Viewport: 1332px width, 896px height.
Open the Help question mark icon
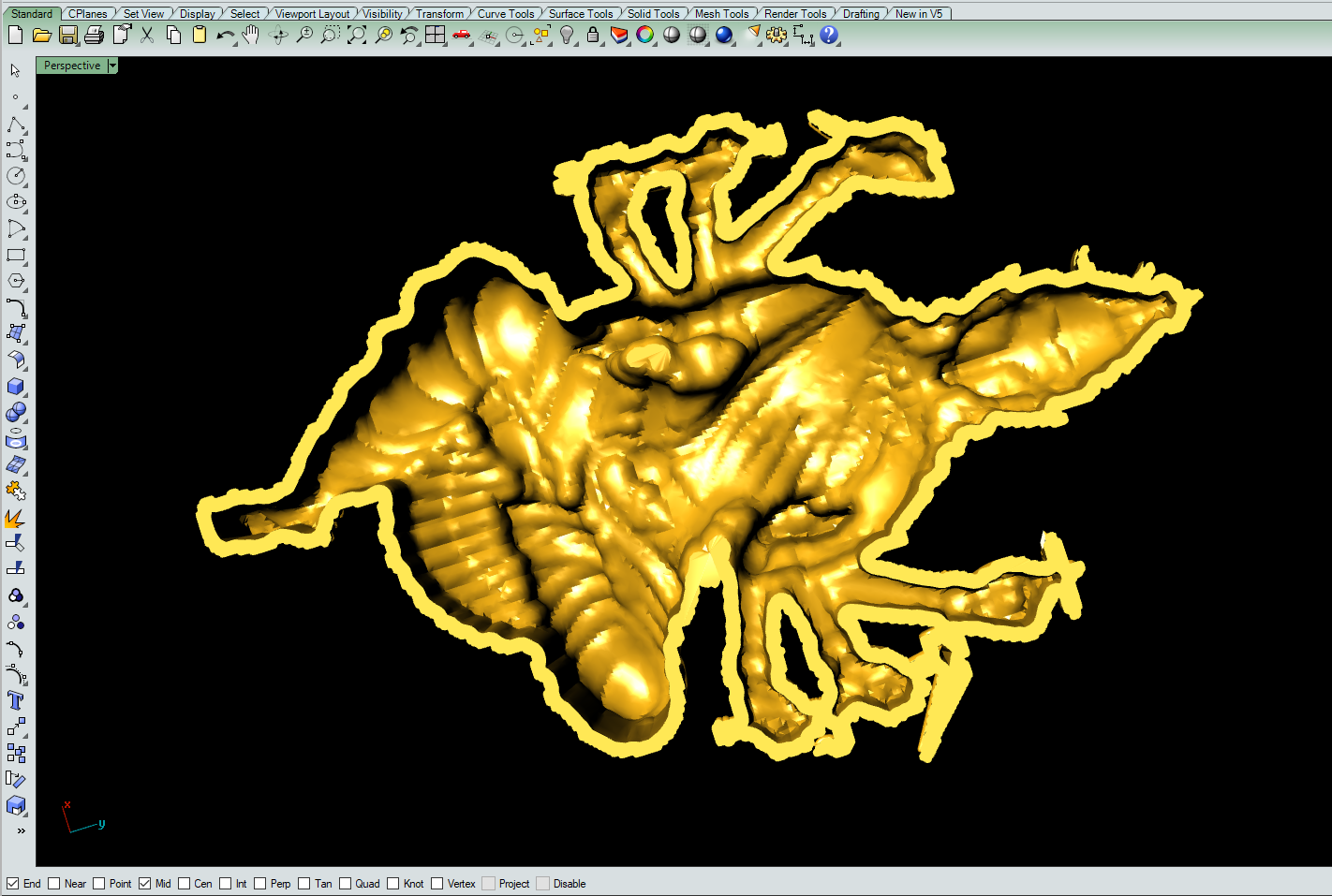[829, 36]
